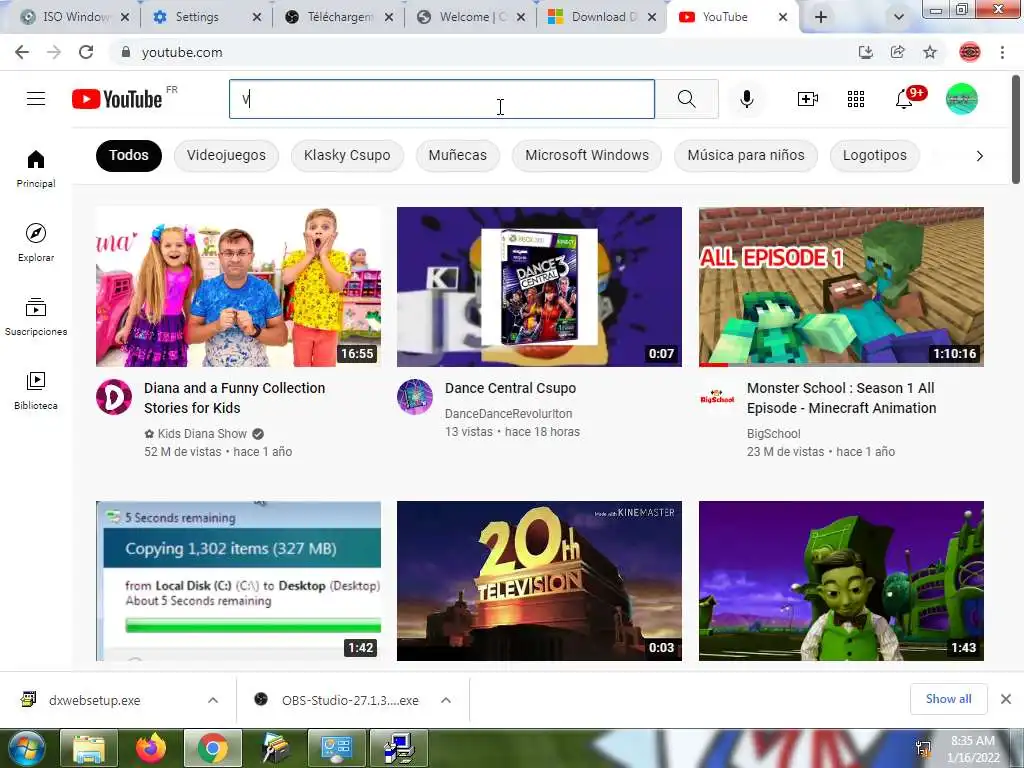
Task: Switch to the Welcome tab
Action: 470,17
